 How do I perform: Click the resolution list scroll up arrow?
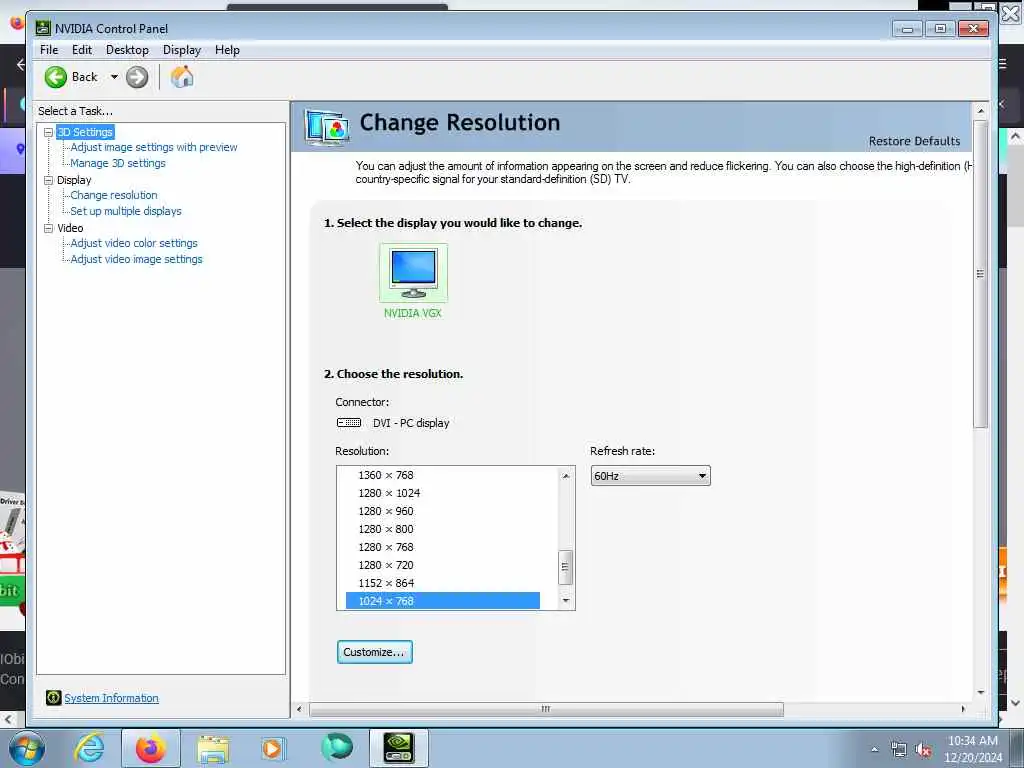coord(566,476)
